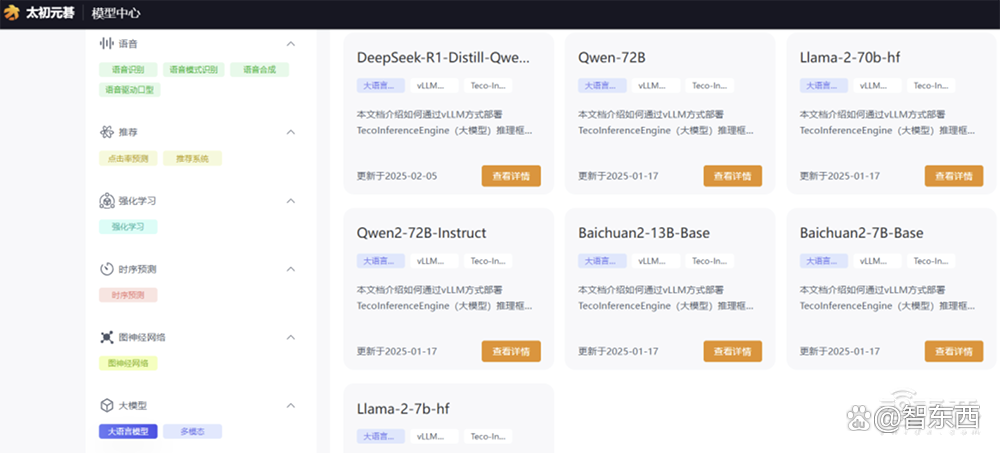Click the 太初元碁 logo icon

click(x=12, y=13)
